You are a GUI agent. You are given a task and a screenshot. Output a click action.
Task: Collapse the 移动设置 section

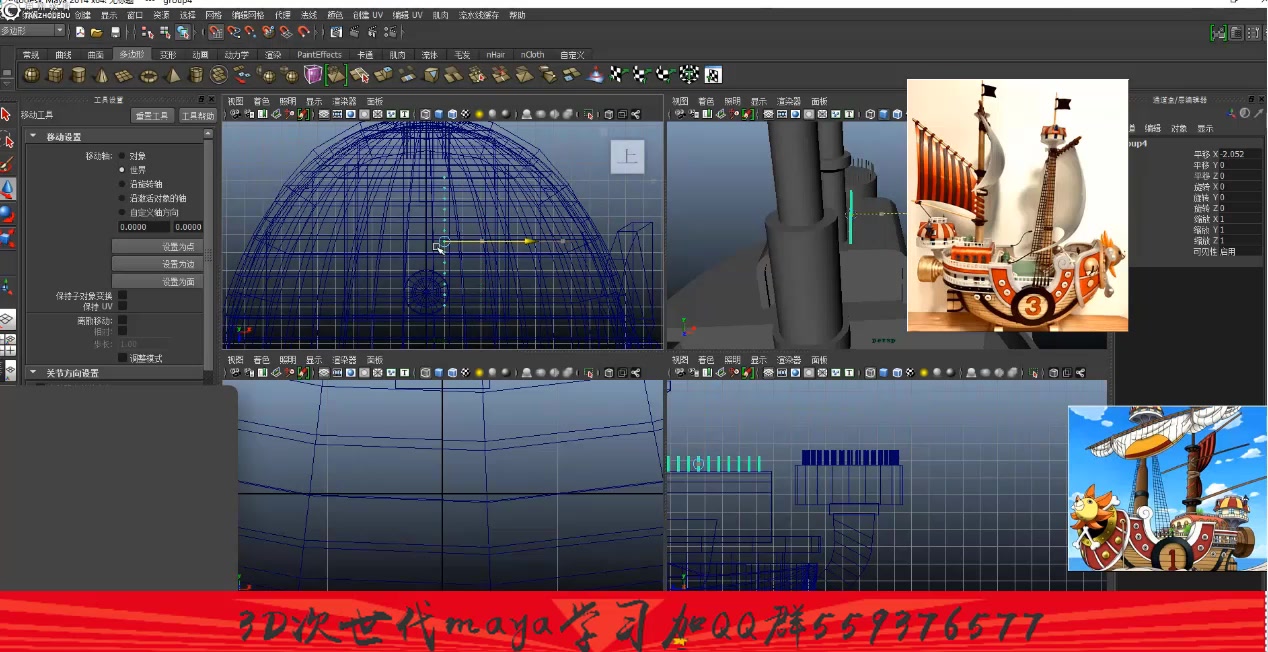33,135
